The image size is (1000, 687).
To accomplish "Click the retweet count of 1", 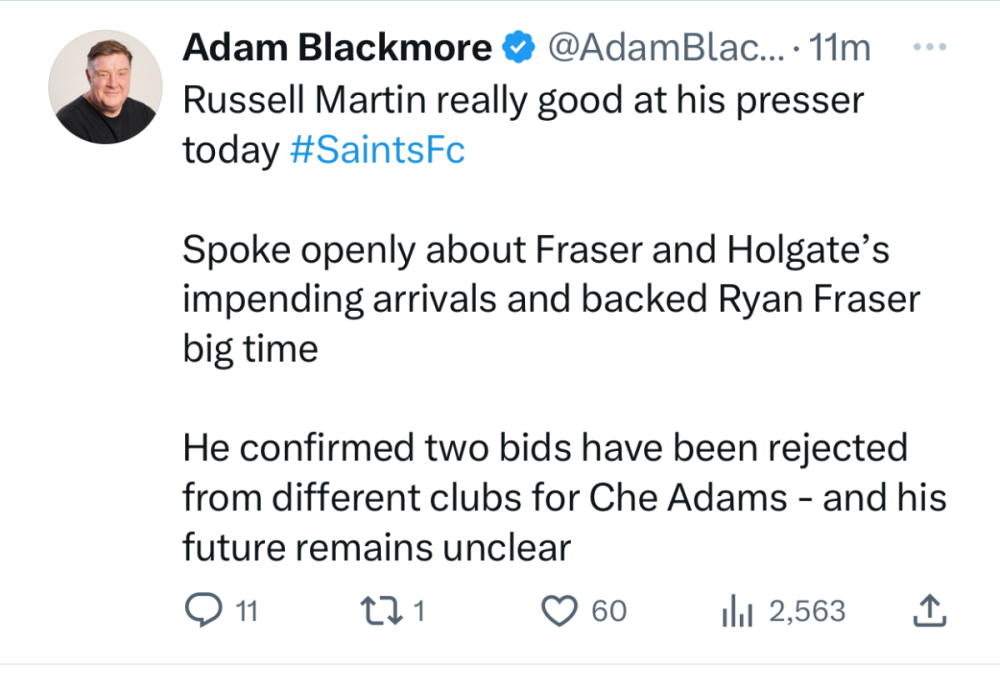I will coord(419,611).
